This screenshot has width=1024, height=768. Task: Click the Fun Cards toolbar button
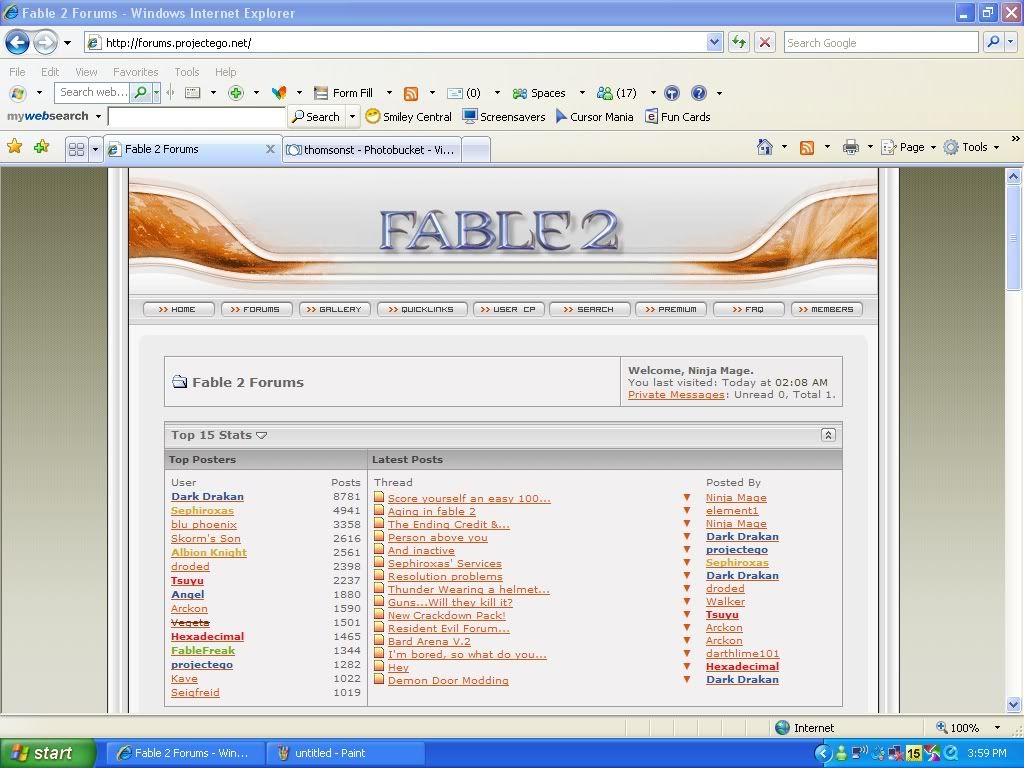678,117
